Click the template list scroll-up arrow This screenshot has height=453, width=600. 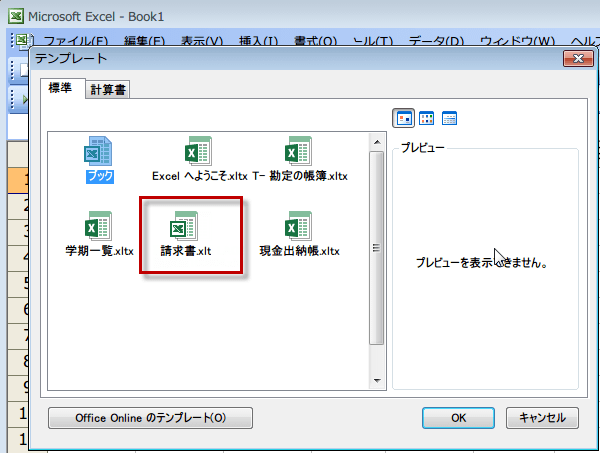pyautogui.click(x=377, y=140)
